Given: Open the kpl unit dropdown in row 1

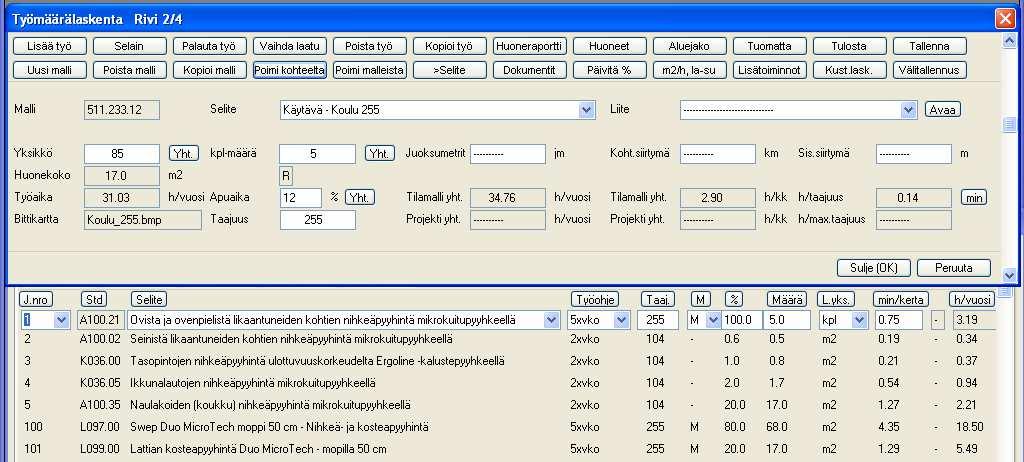Looking at the screenshot, I should [x=860, y=320].
